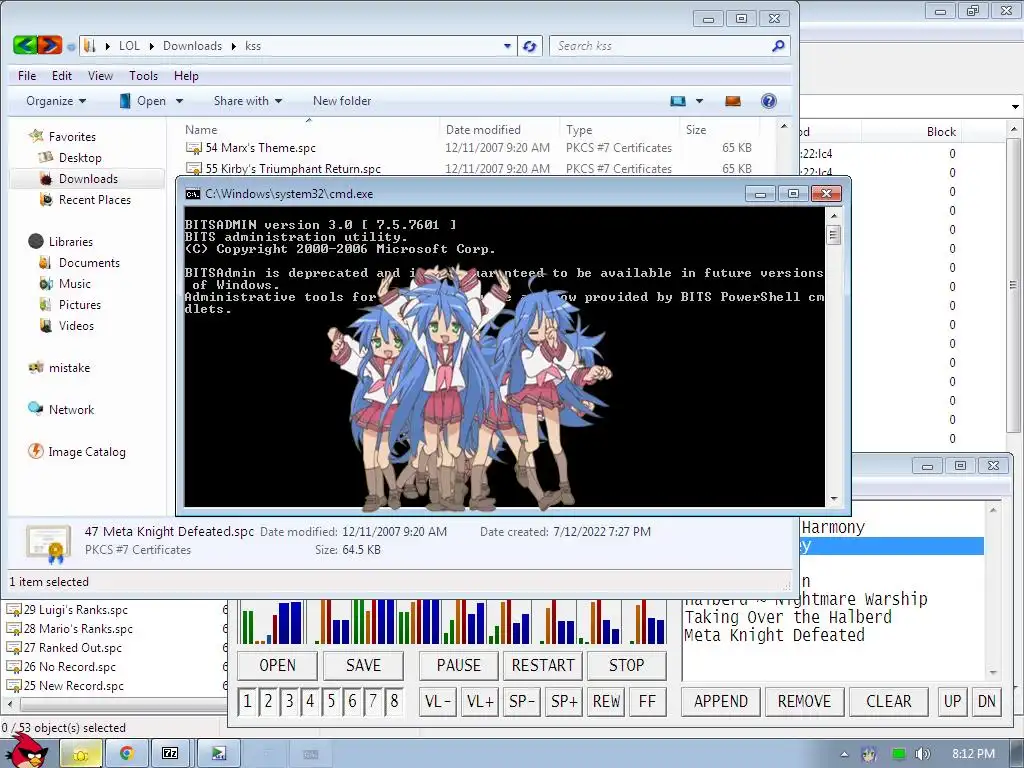1024x768 pixels.
Task: Stop playback with STOP button
Action: click(x=626, y=665)
